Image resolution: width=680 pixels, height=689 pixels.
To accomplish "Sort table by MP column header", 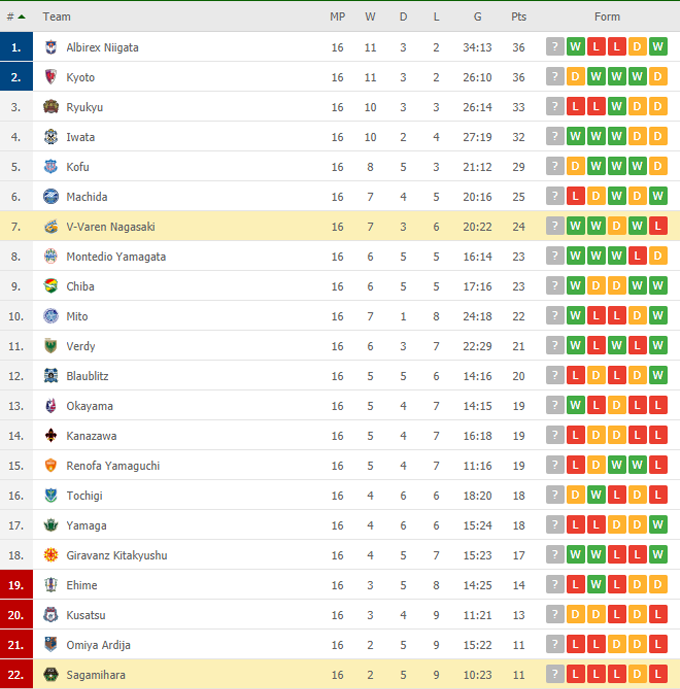I will coord(337,17).
